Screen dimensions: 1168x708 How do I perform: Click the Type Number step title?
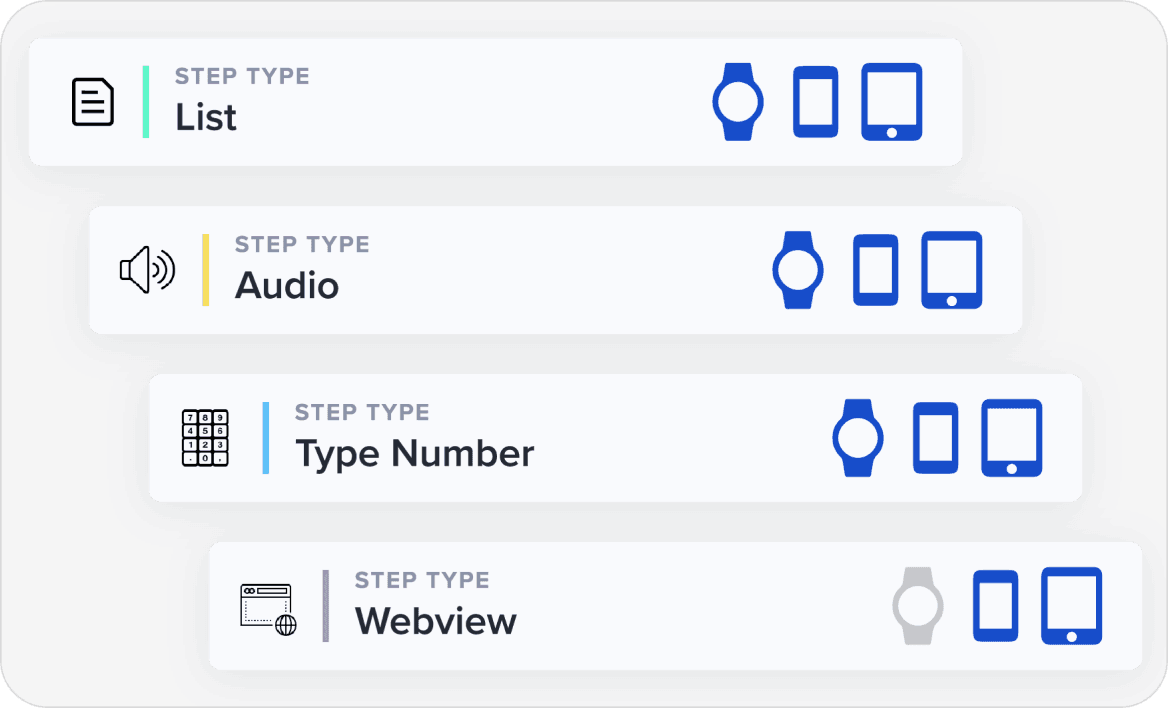414,454
